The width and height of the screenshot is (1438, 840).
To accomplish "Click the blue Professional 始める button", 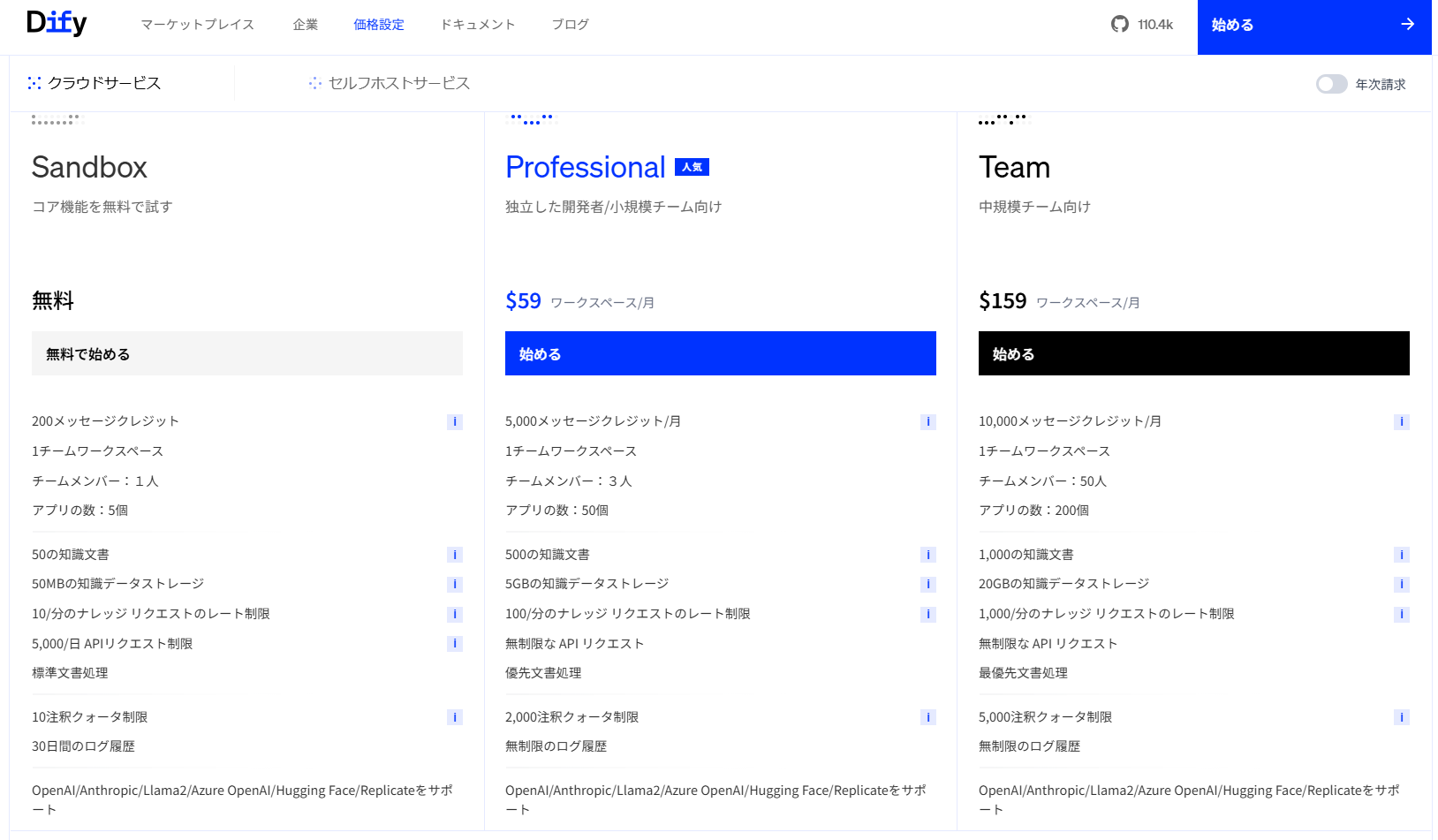I will point(721,353).
